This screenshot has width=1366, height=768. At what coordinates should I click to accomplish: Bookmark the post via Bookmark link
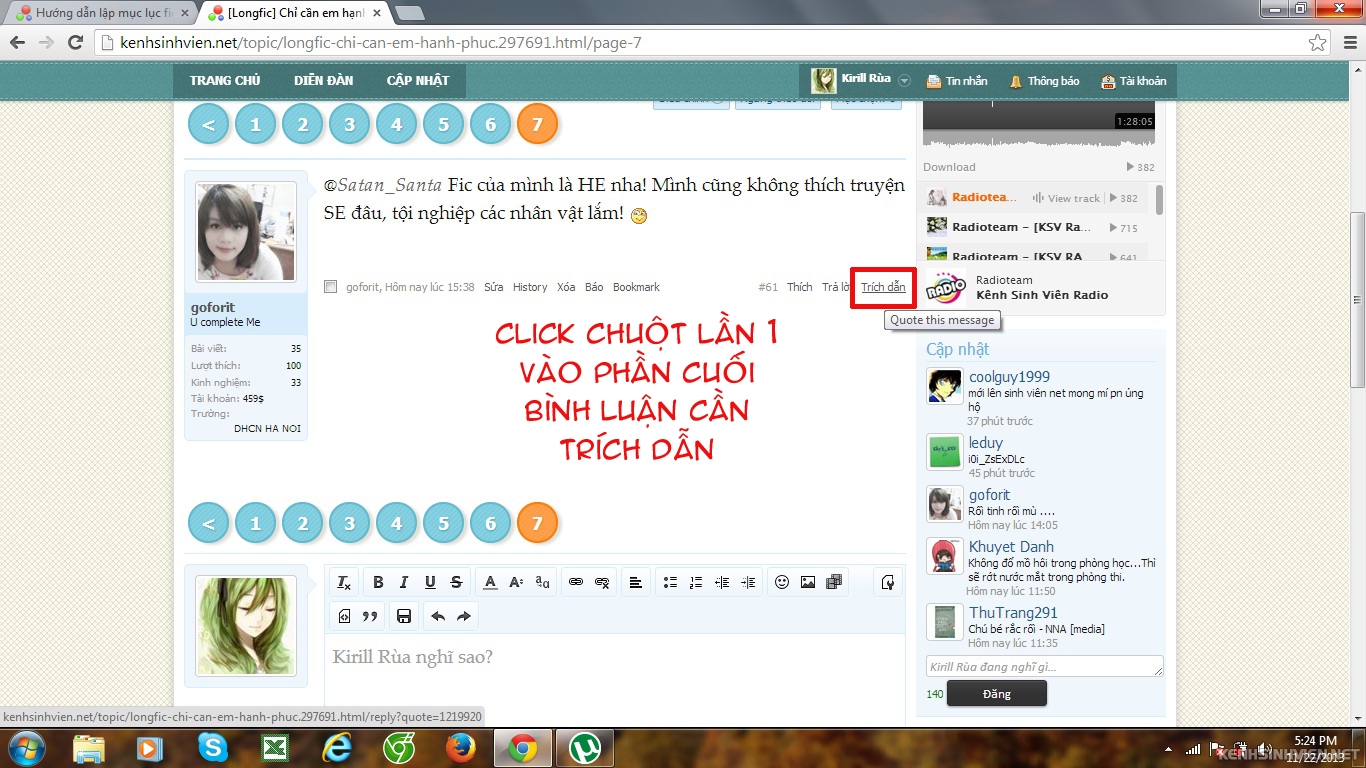click(x=637, y=287)
